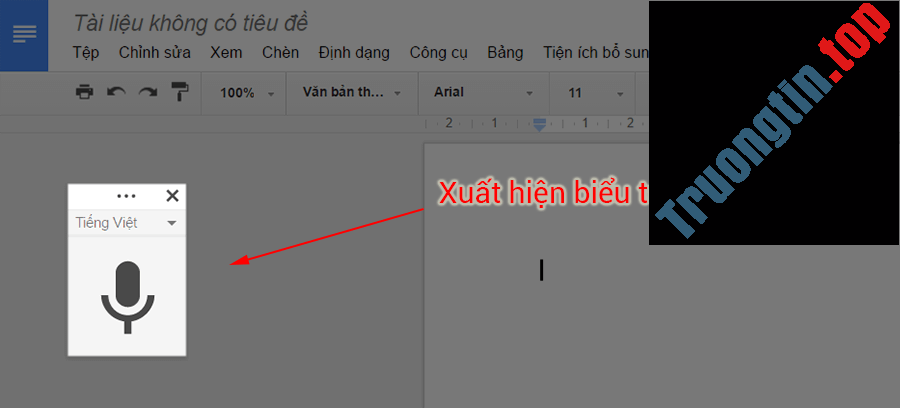Open the Chèn menu

coord(281,53)
